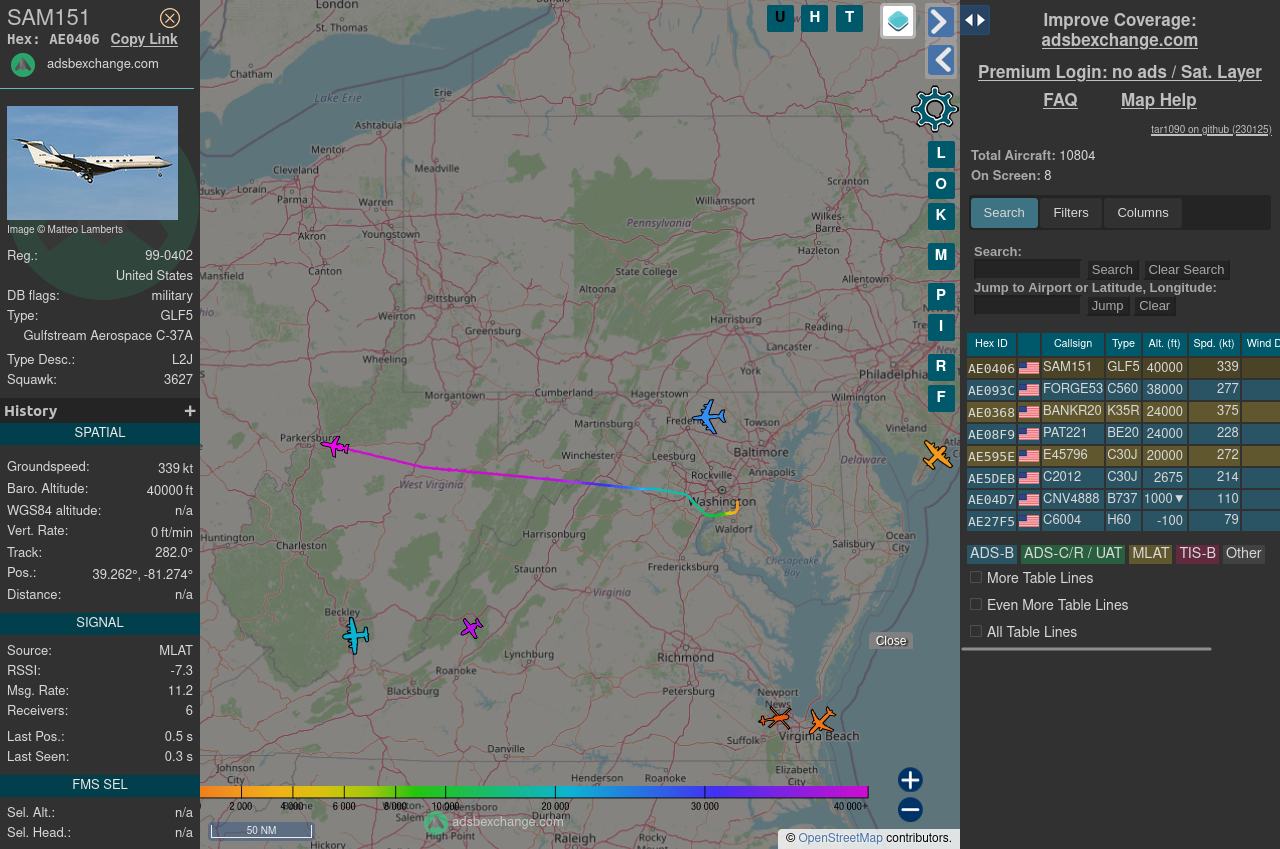The width and height of the screenshot is (1280, 849).
Task: Toggle the L map button
Action: (x=941, y=154)
